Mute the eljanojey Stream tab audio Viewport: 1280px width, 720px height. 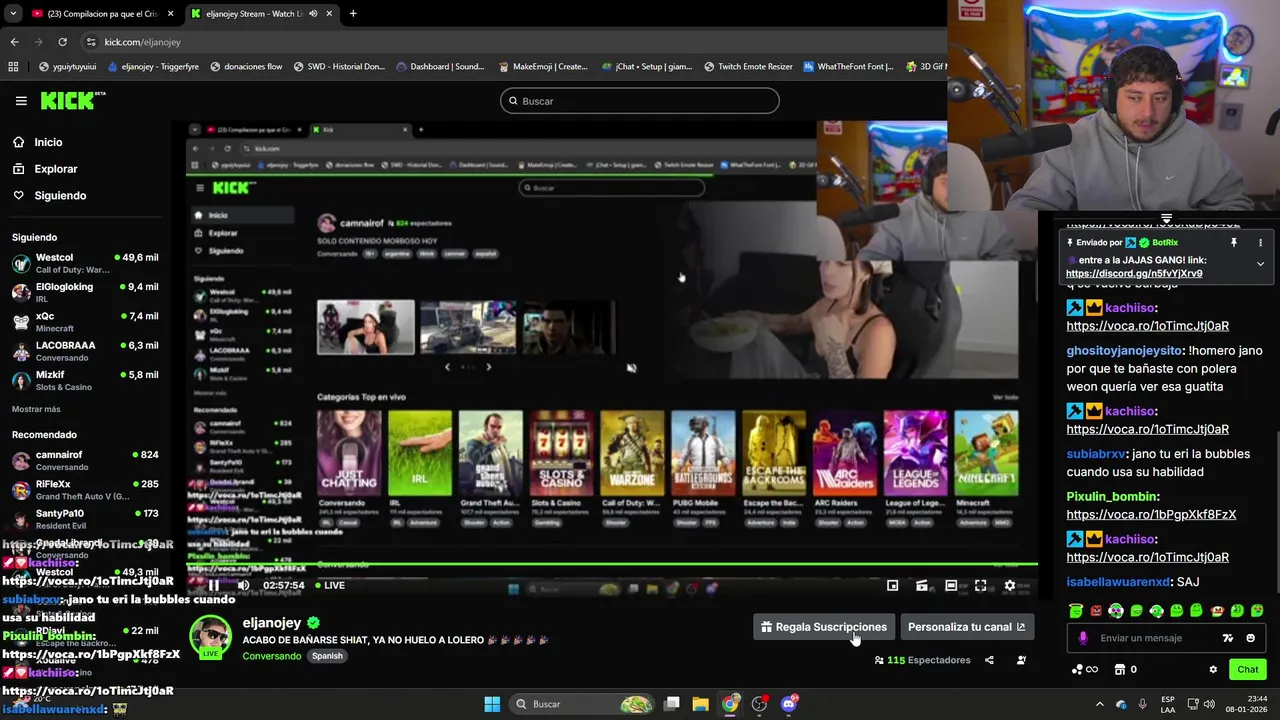(313, 14)
